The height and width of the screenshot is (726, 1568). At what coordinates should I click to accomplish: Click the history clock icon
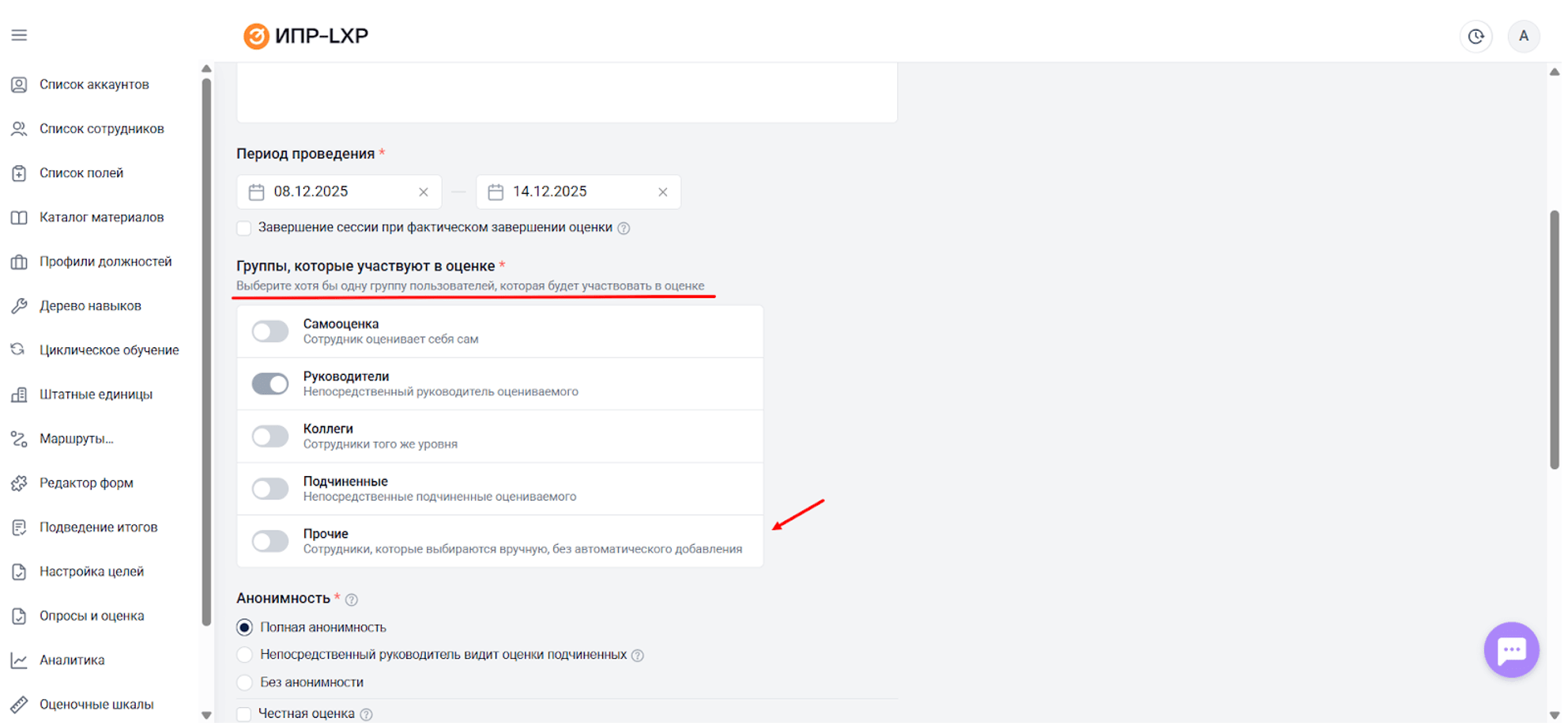click(x=1475, y=36)
